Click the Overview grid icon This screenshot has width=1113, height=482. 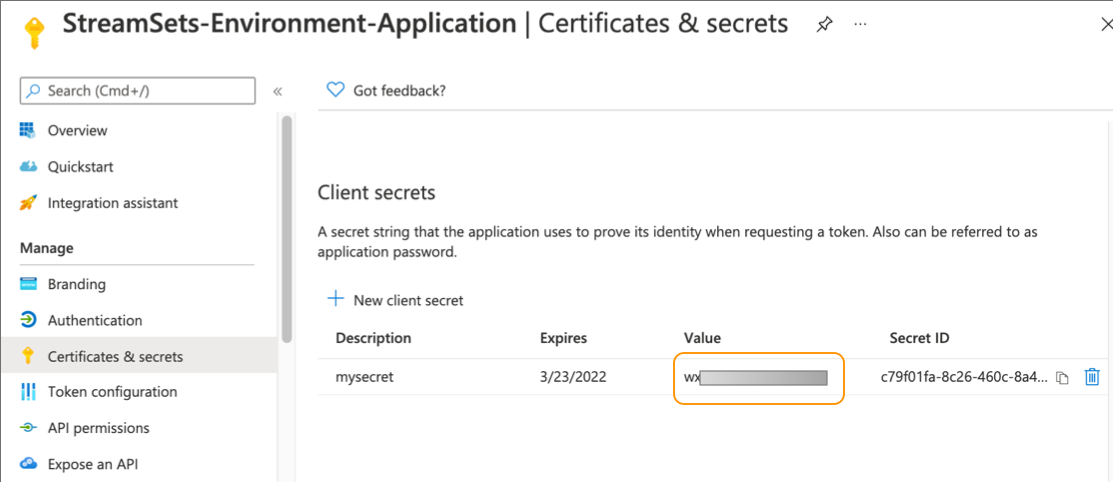(x=28, y=131)
